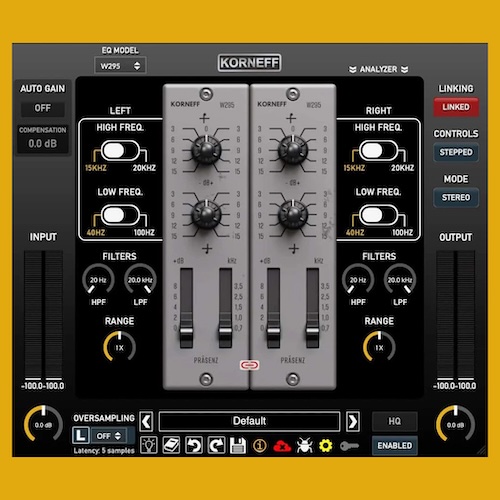The height and width of the screenshot is (500, 500).
Task: Click the Compensation 0.0 dB value
Action: pos(43,144)
